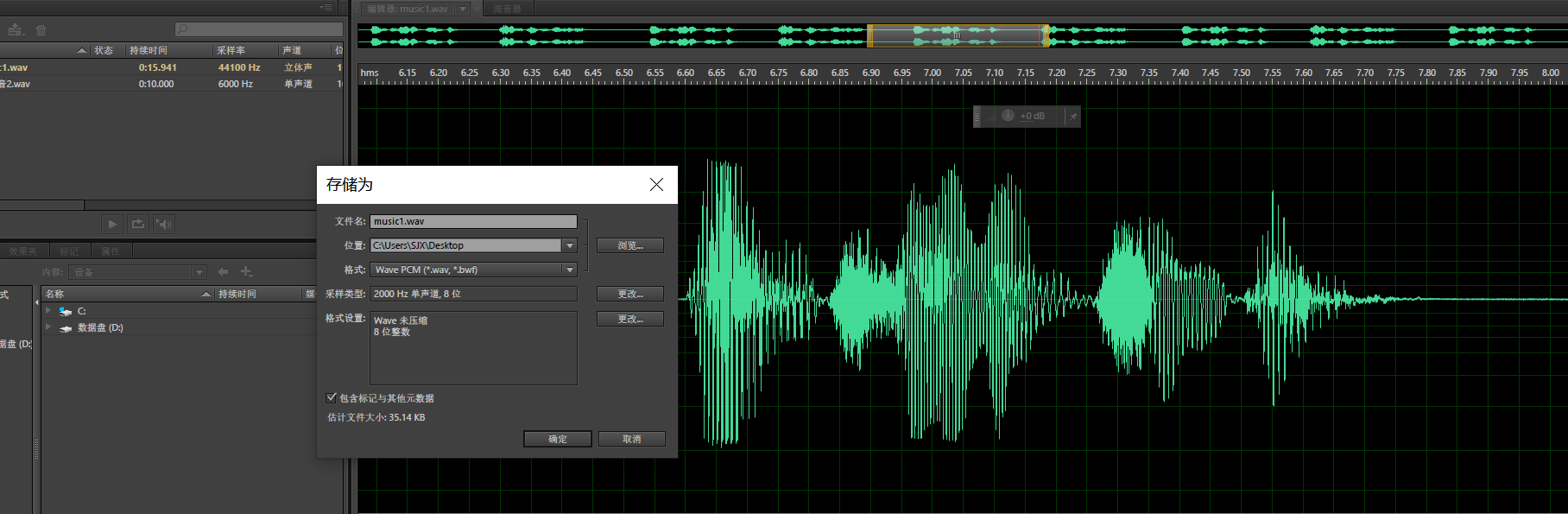This screenshot has height=514, width=1568.
Task: Open the Files panel options menu icon
Action: (x=326, y=8)
